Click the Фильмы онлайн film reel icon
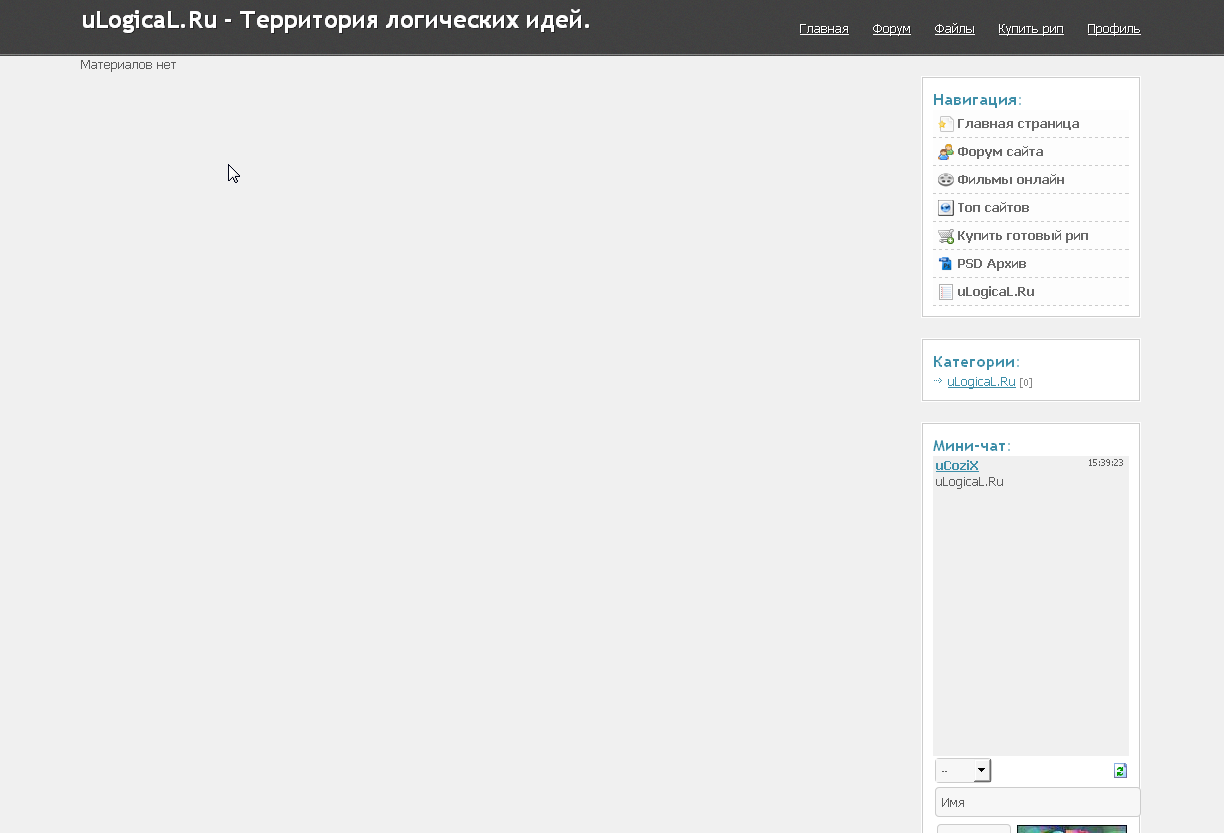1224x833 pixels. pos(945,180)
